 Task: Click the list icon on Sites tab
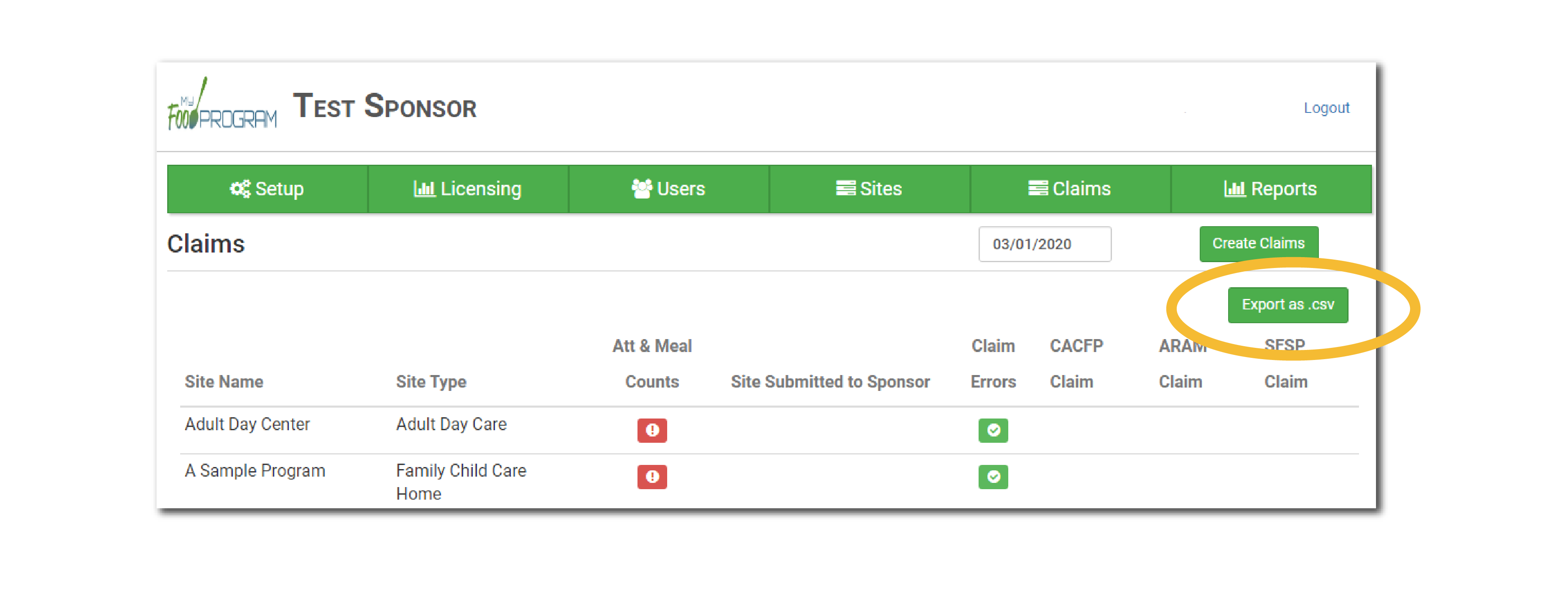846,189
